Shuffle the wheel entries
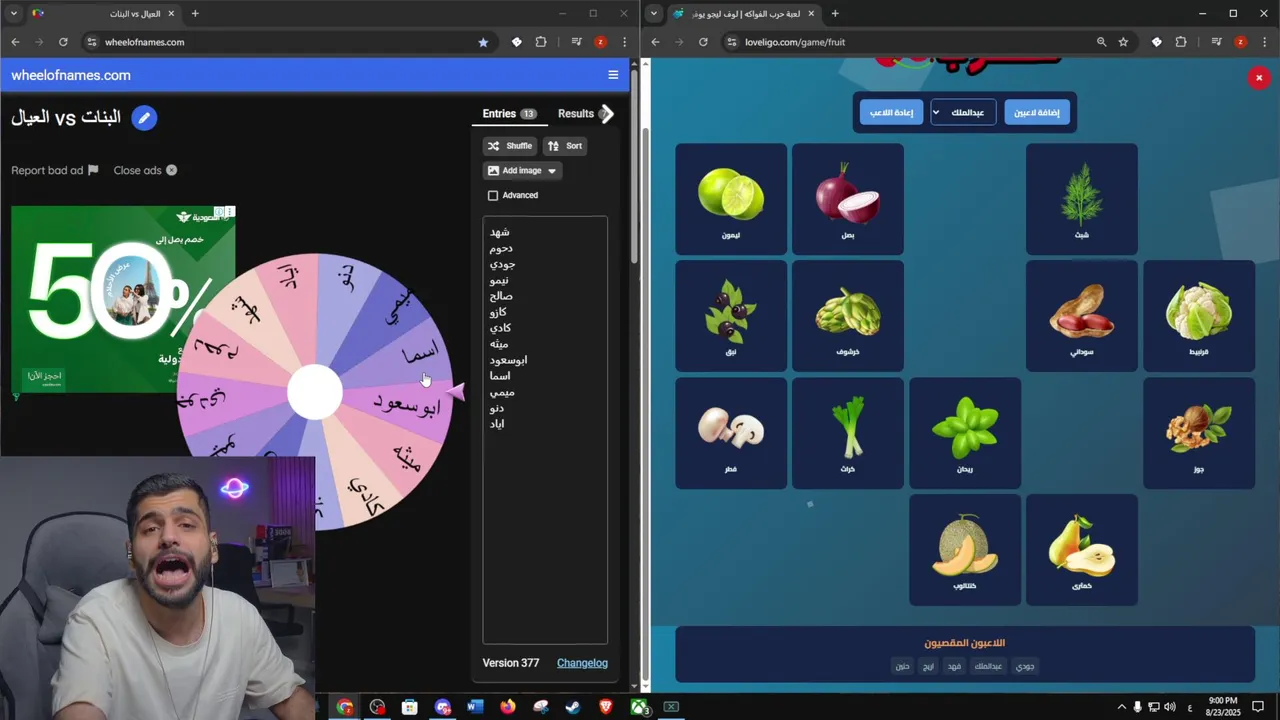1280x720 pixels. 510,146
